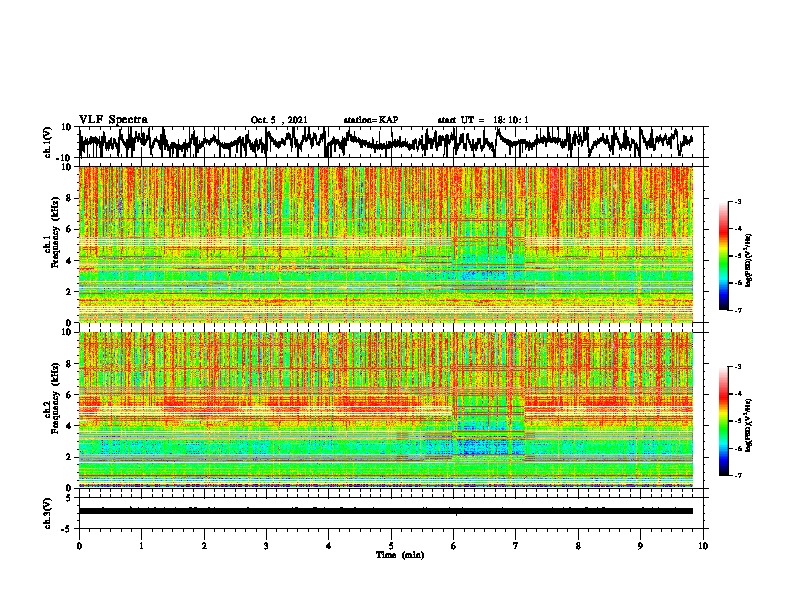Click the '-3' label on ch.2 colorbar

tap(738, 367)
